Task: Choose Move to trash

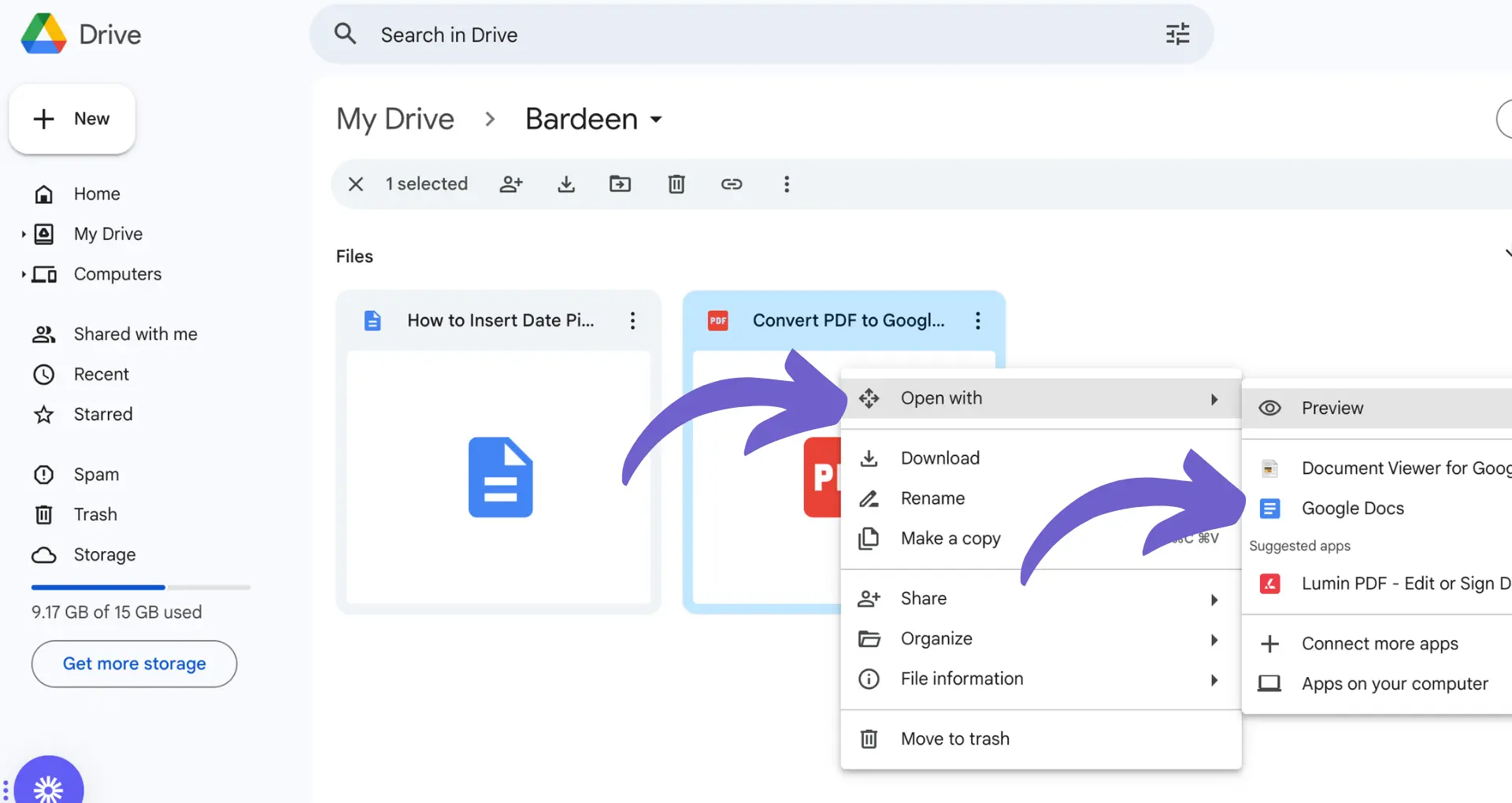Action: (1040, 738)
